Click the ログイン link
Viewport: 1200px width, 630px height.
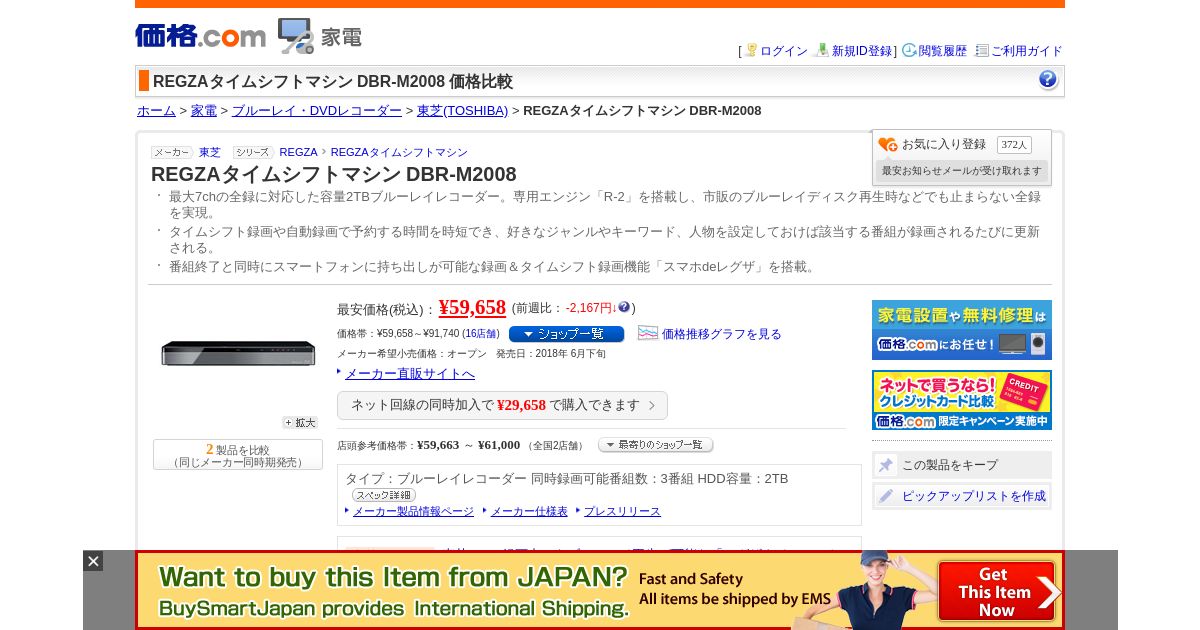pos(783,51)
